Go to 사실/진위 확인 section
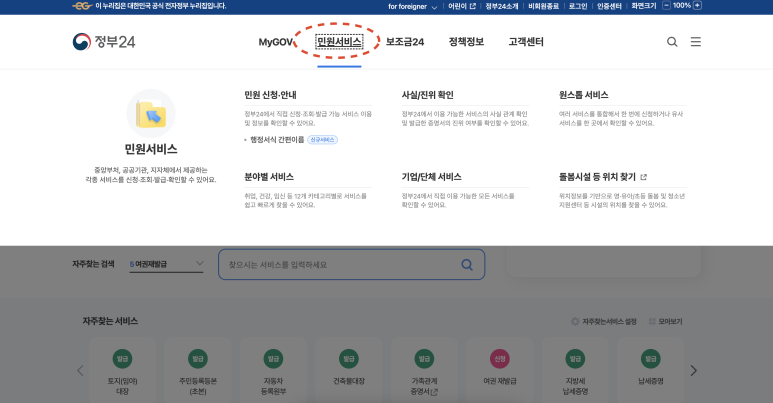This screenshot has width=773, height=403. pyautogui.click(x=427, y=95)
